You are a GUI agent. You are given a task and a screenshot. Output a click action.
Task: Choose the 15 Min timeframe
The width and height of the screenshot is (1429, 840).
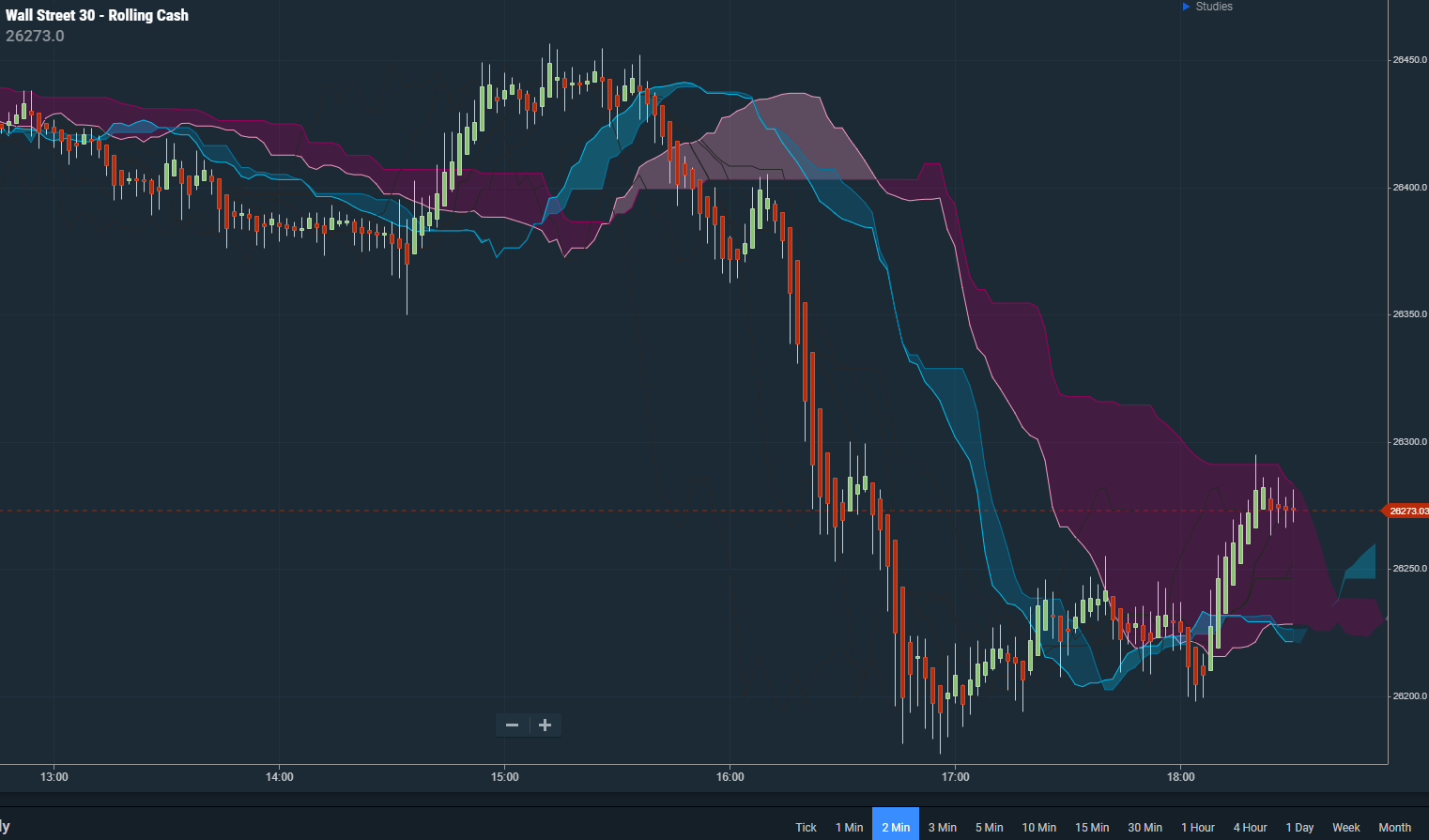pos(1092,827)
